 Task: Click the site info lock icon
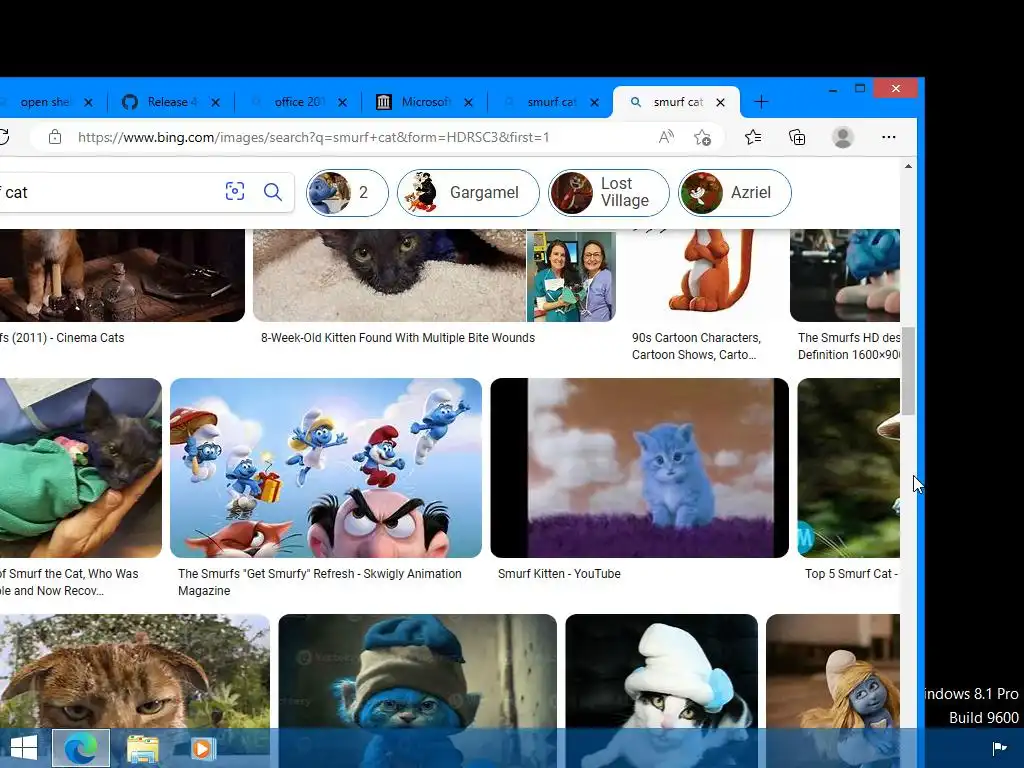point(55,137)
